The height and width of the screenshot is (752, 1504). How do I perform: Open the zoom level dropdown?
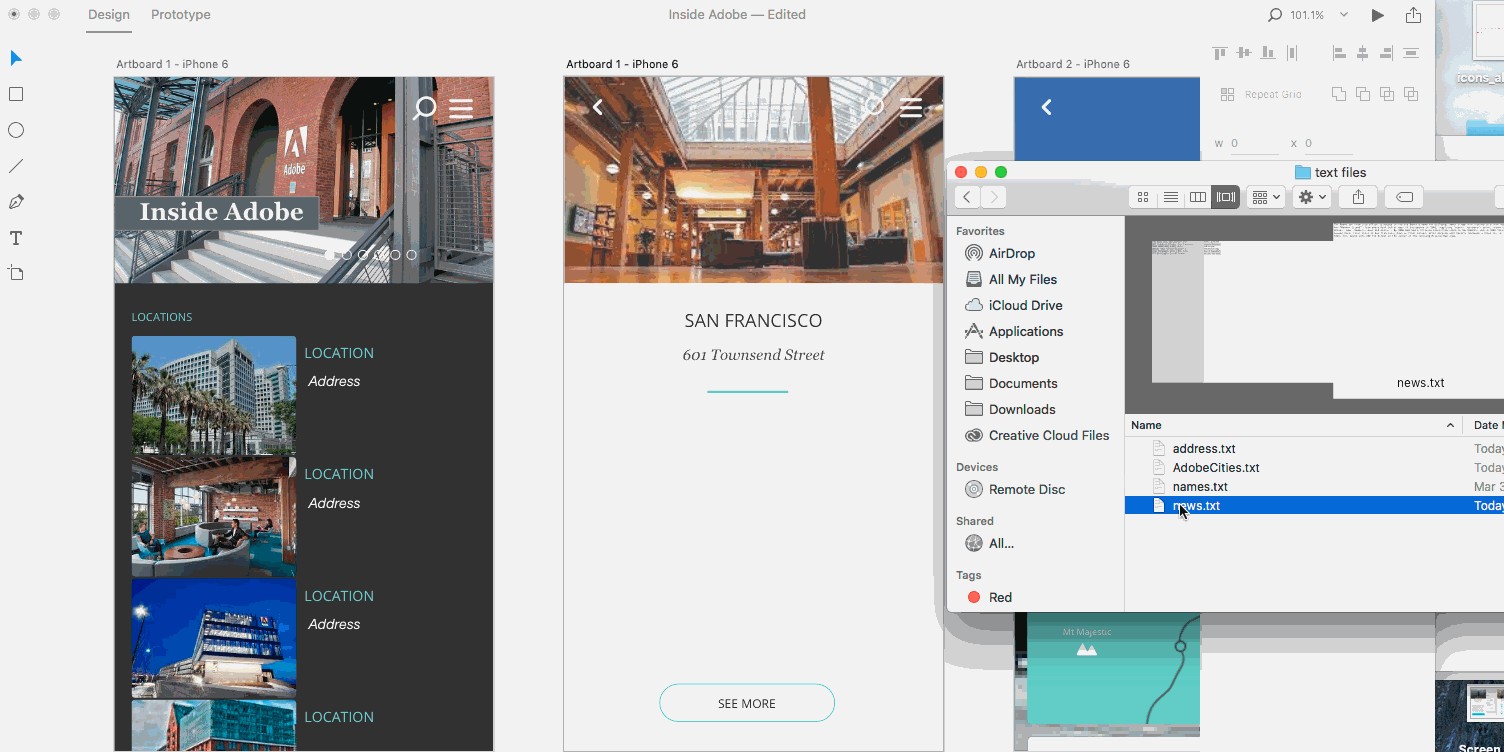1344,15
